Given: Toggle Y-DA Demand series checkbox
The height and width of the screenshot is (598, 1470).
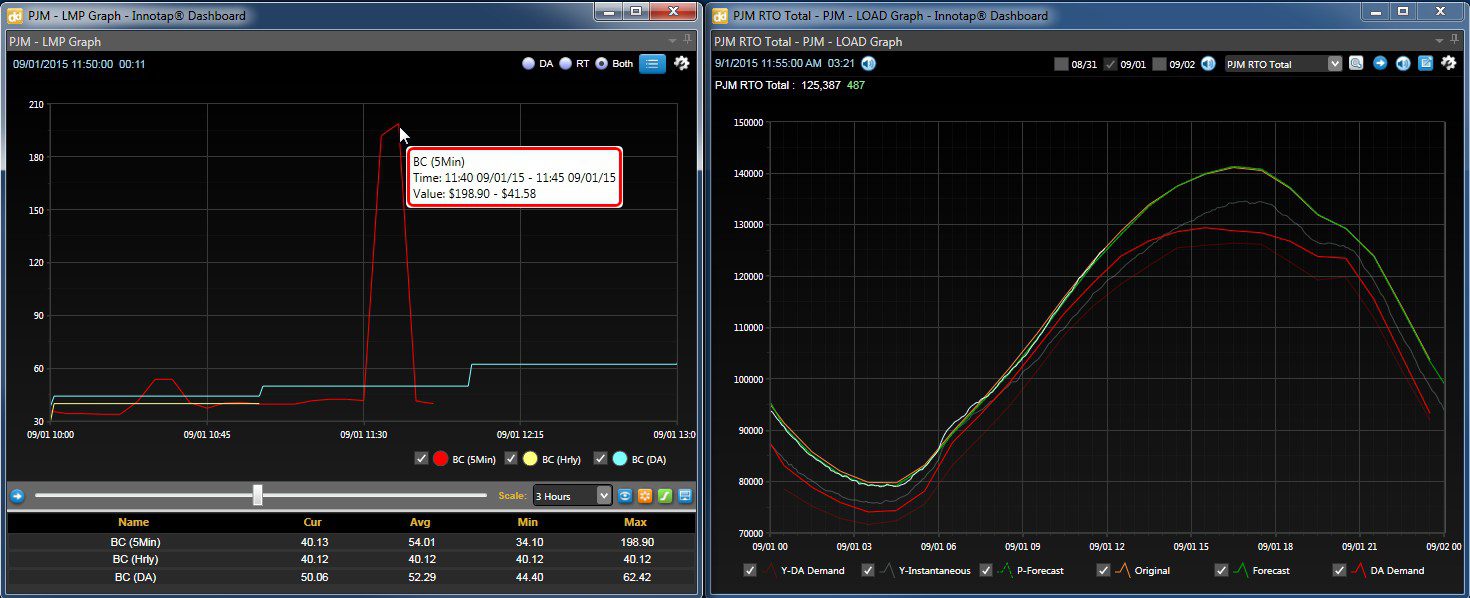Looking at the screenshot, I should pyautogui.click(x=750, y=570).
